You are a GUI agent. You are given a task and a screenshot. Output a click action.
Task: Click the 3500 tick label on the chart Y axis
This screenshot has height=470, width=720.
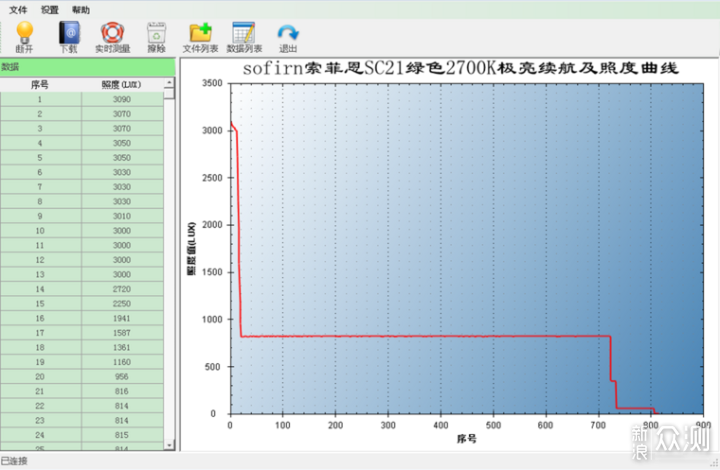click(x=212, y=83)
